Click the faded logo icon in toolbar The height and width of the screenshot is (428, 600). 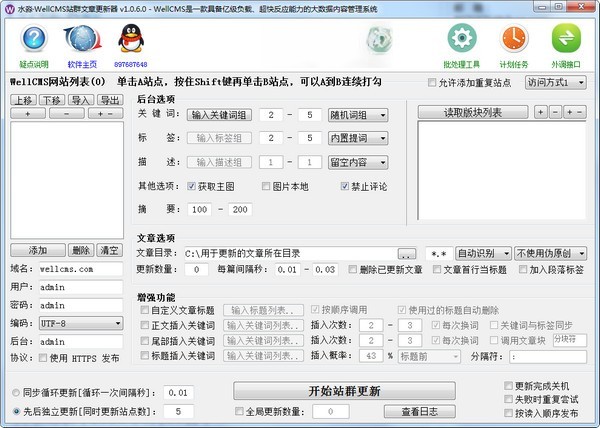click(x=379, y=39)
